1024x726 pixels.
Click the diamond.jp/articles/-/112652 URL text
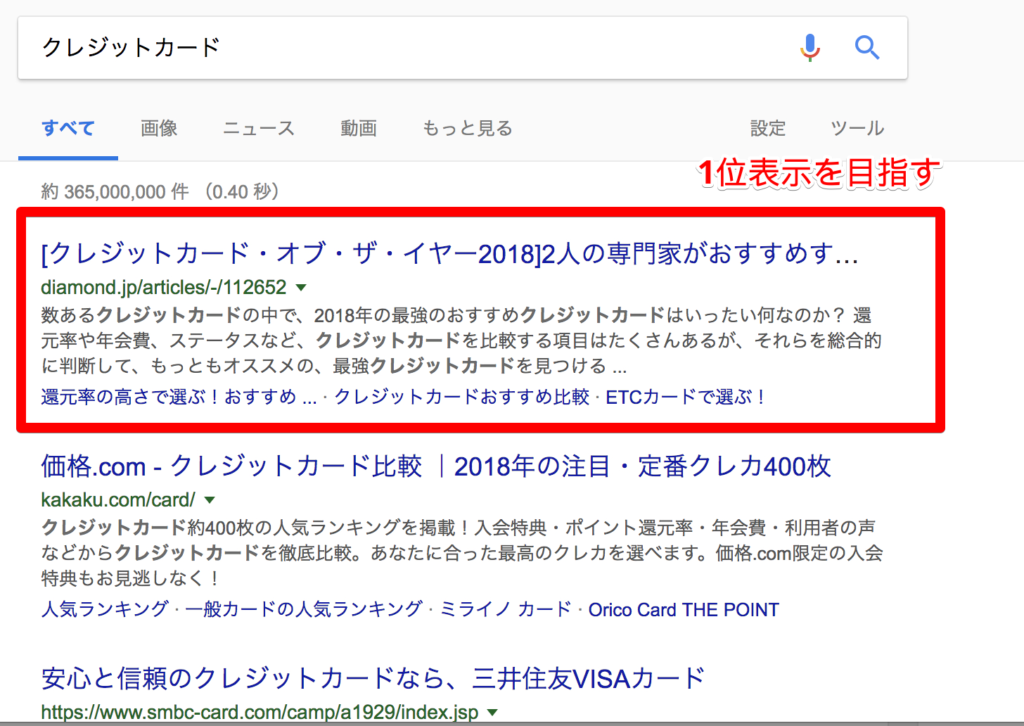pos(163,287)
